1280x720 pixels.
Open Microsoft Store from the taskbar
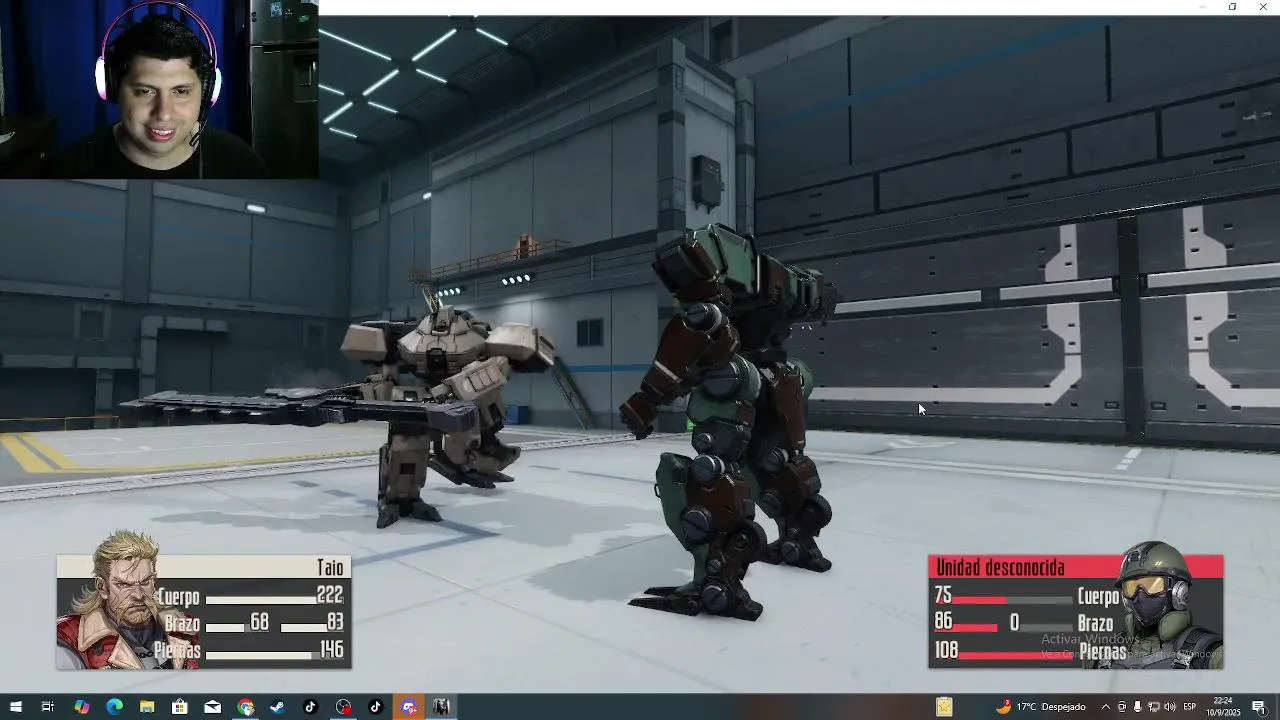coord(180,707)
